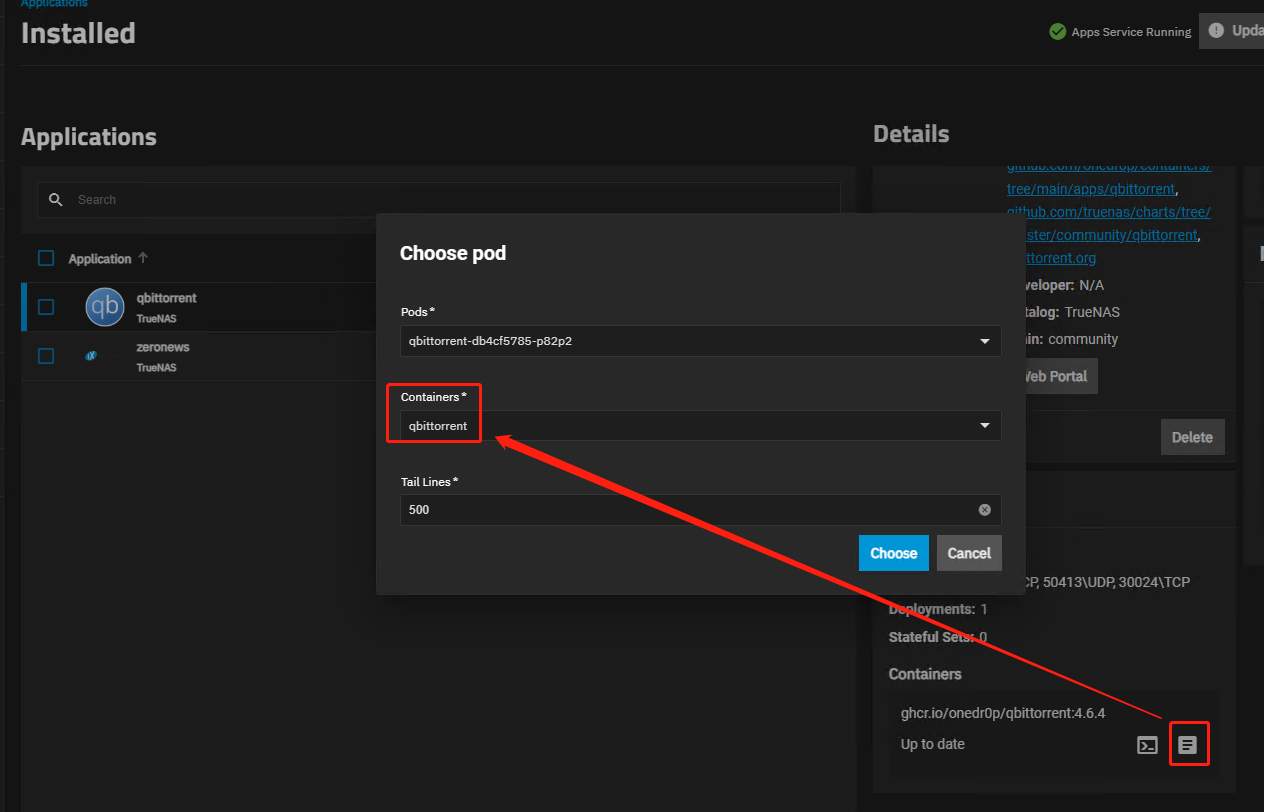Image resolution: width=1264 pixels, height=812 pixels.
Task: Select the zeronews application row name
Action: click(163, 347)
